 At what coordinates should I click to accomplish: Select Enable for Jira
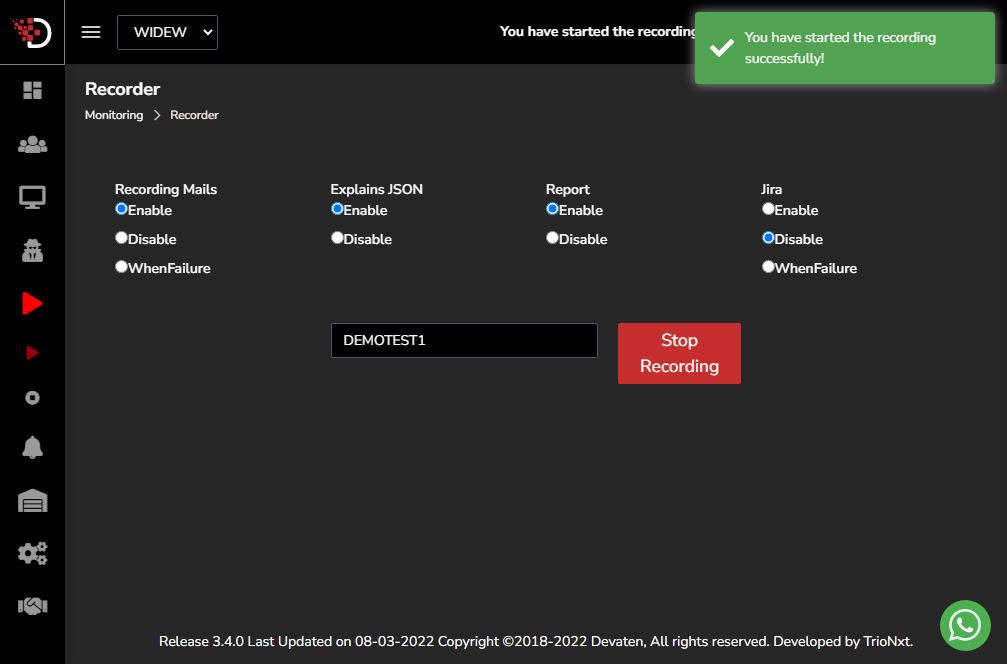[768, 209]
